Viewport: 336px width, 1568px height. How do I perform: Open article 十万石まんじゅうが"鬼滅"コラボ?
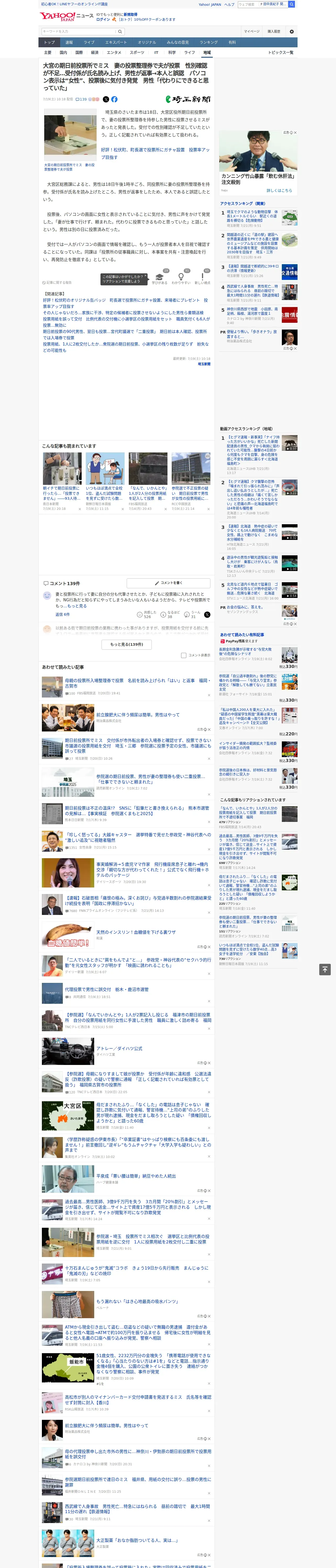point(137,1270)
